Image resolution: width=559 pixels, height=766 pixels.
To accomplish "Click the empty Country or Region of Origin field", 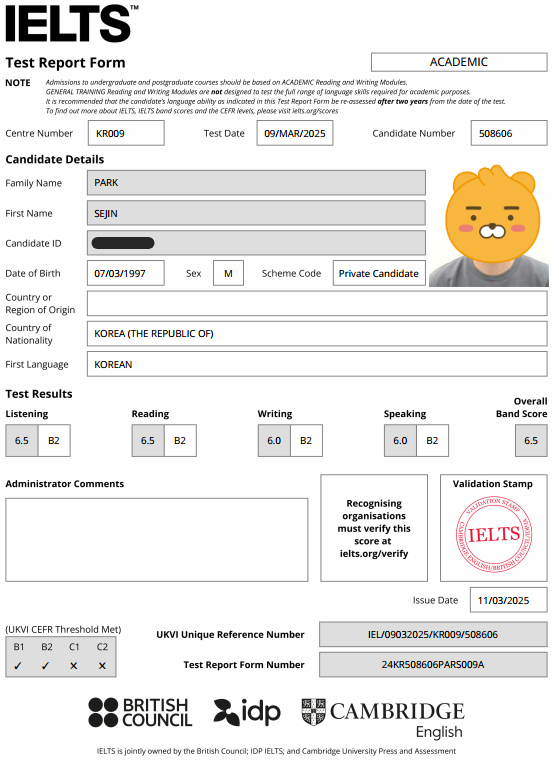I will point(317,303).
